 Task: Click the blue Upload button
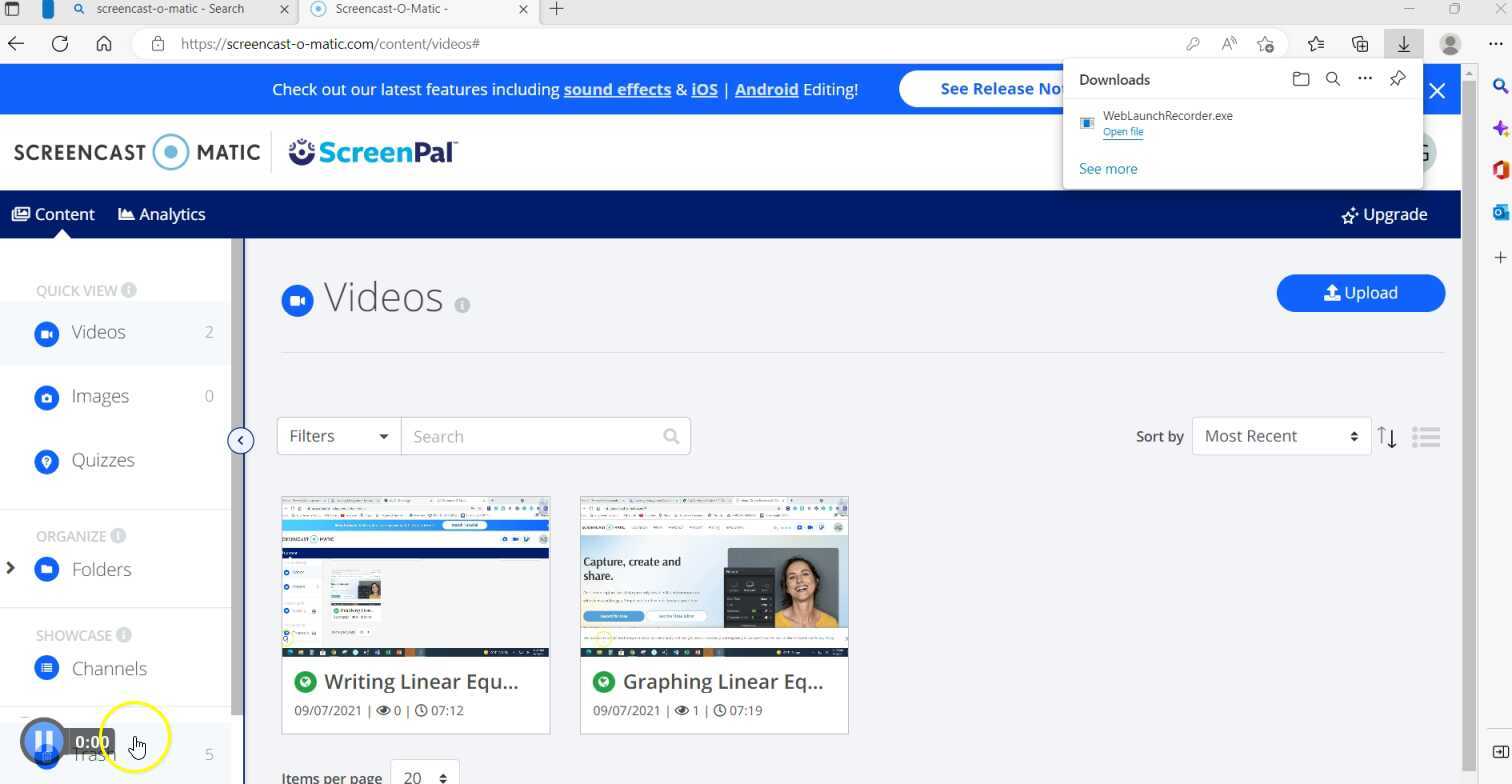pos(1360,293)
